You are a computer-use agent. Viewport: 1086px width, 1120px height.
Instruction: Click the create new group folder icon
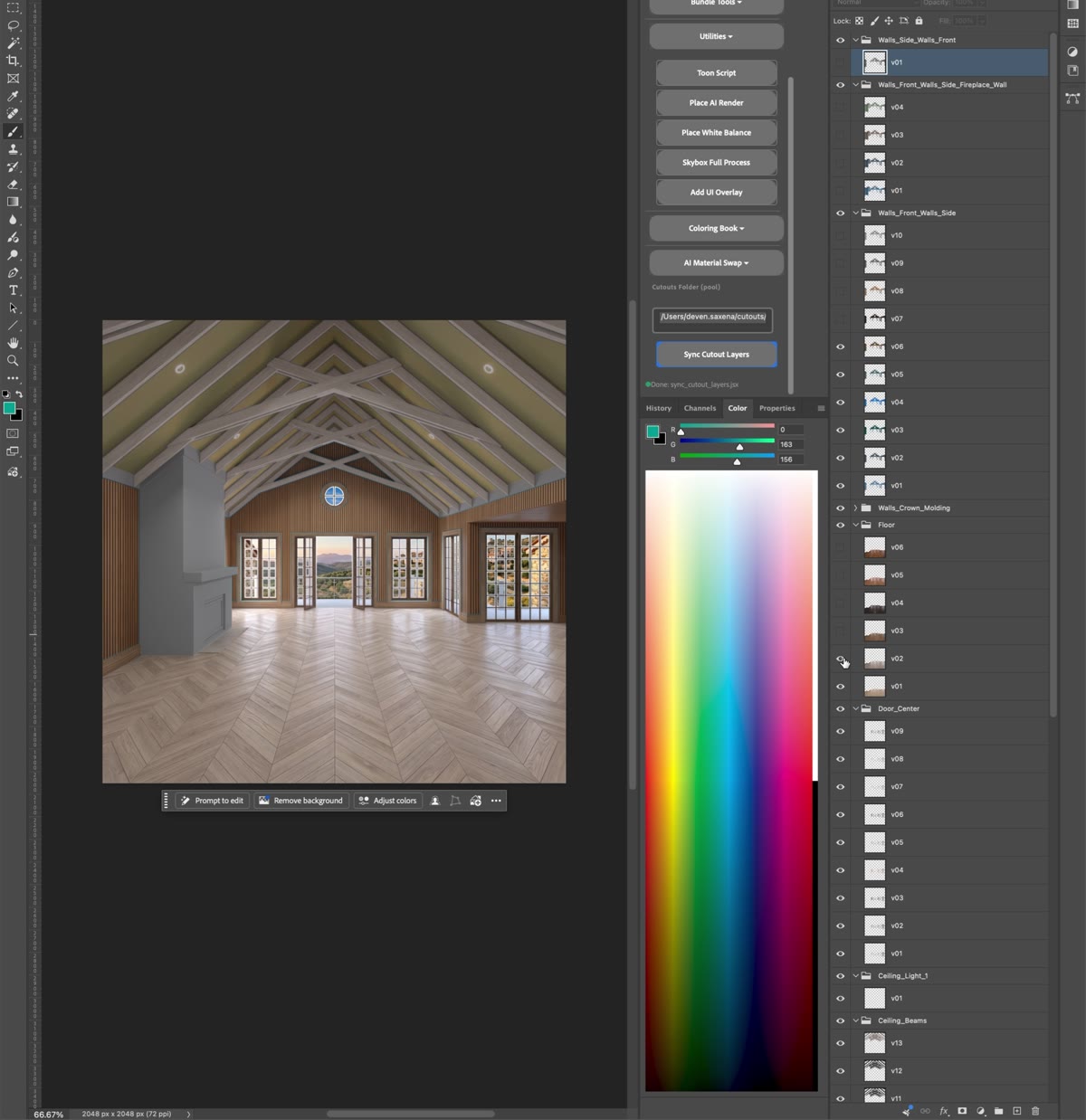998,1111
